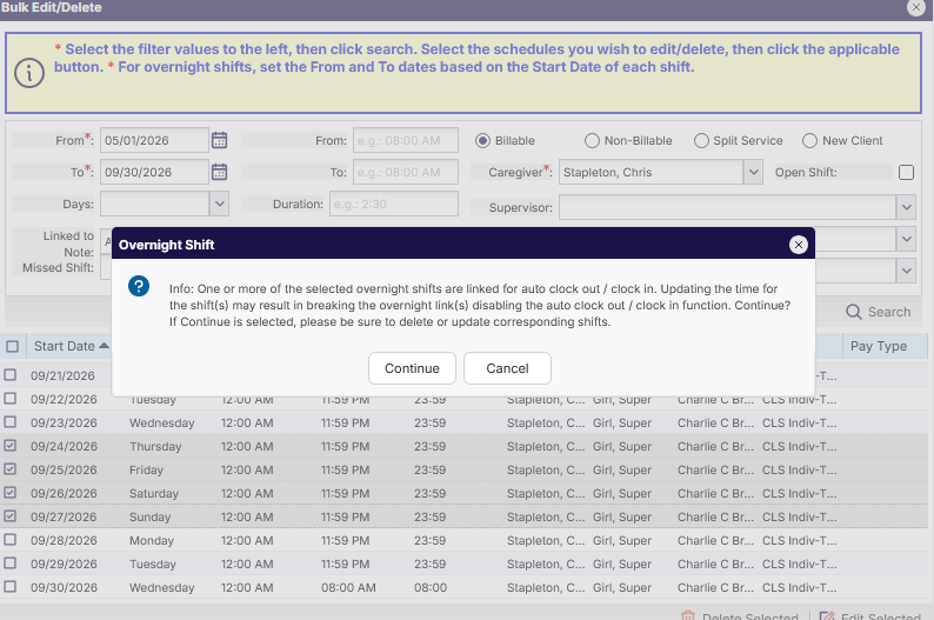Expand dropdown arrow below Supervisor field
Viewport: 934px width, 620px height.
tap(907, 239)
